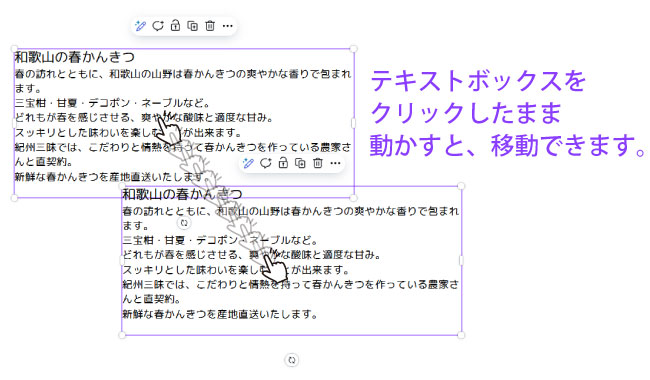
Task: Click the purple instruction text テキストボックスを
Action: click(478, 81)
